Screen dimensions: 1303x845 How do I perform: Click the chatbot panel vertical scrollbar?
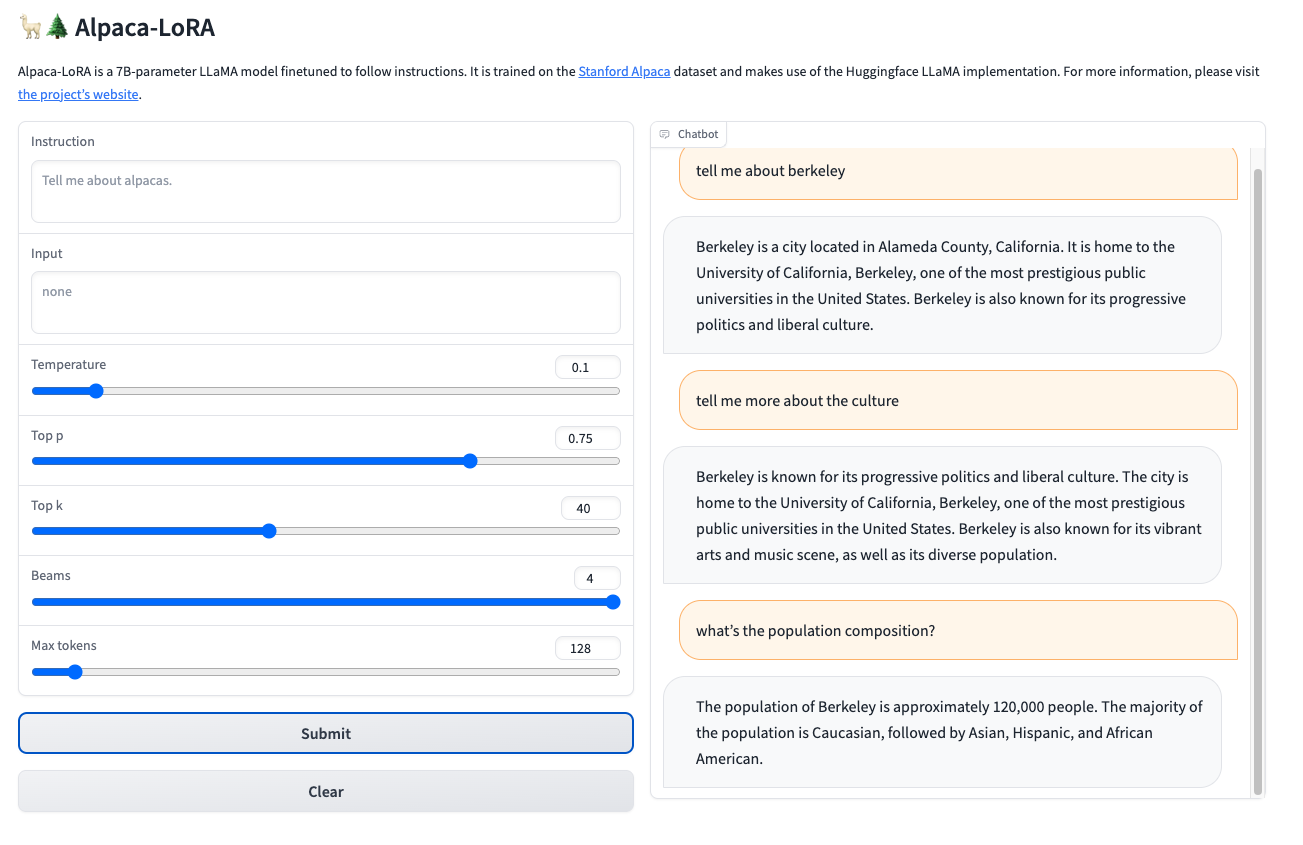1258,480
